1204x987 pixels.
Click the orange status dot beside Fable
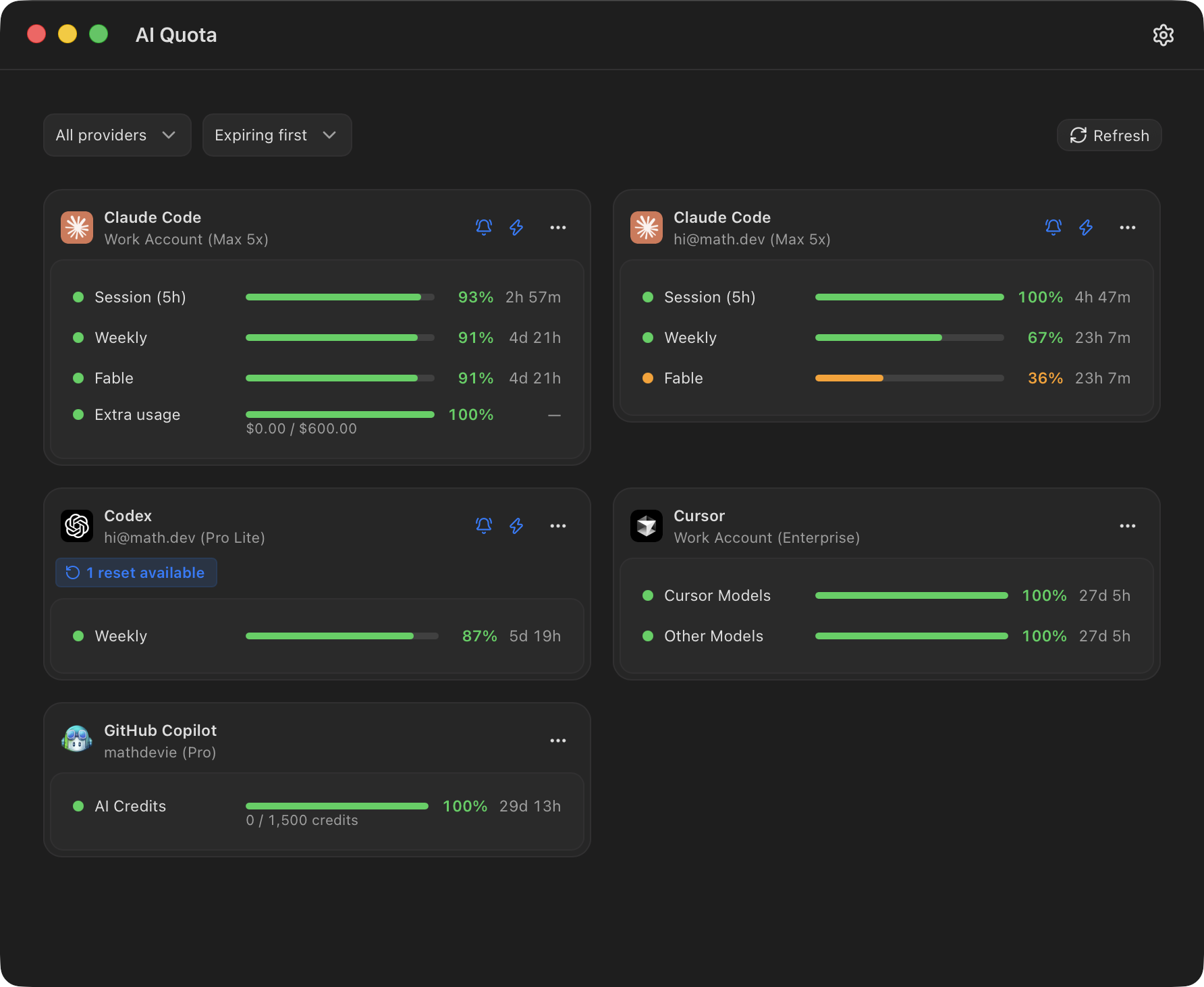[x=648, y=378]
